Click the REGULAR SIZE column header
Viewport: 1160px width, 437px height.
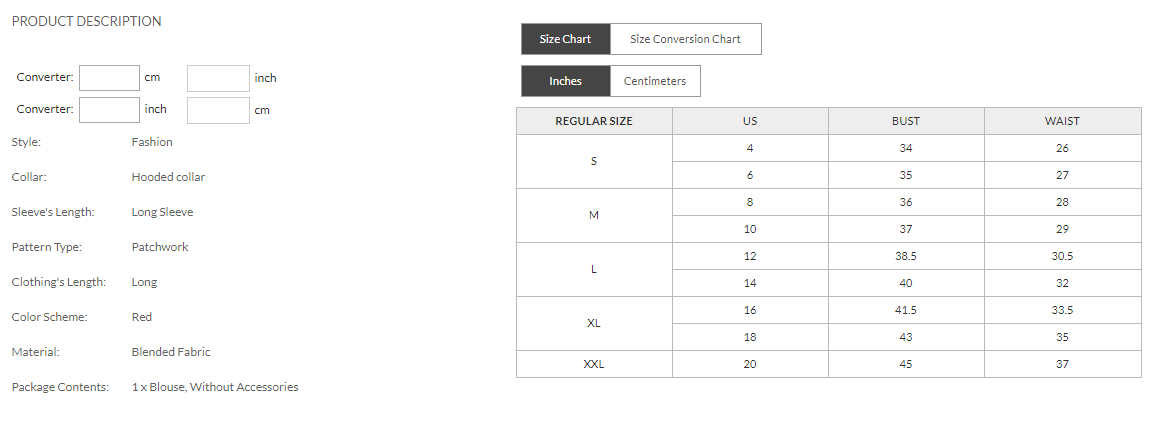[x=594, y=121]
